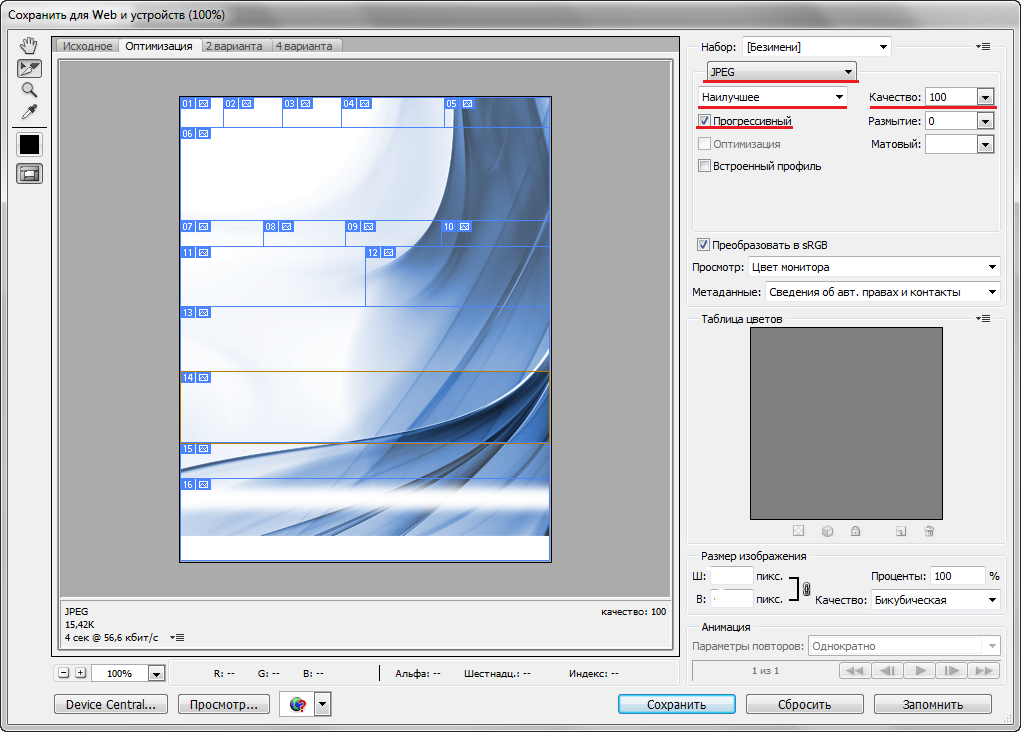Open the Набор preset dropdown

[x=817, y=47]
